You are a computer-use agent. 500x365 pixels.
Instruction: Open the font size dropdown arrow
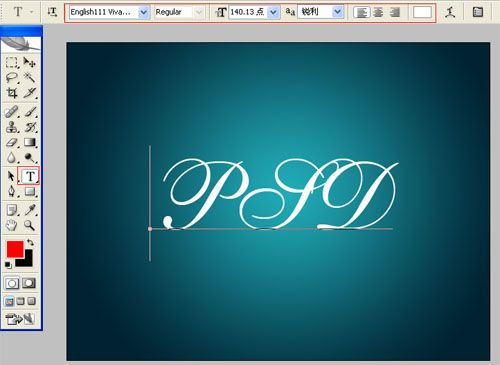[x=274, y=12]
